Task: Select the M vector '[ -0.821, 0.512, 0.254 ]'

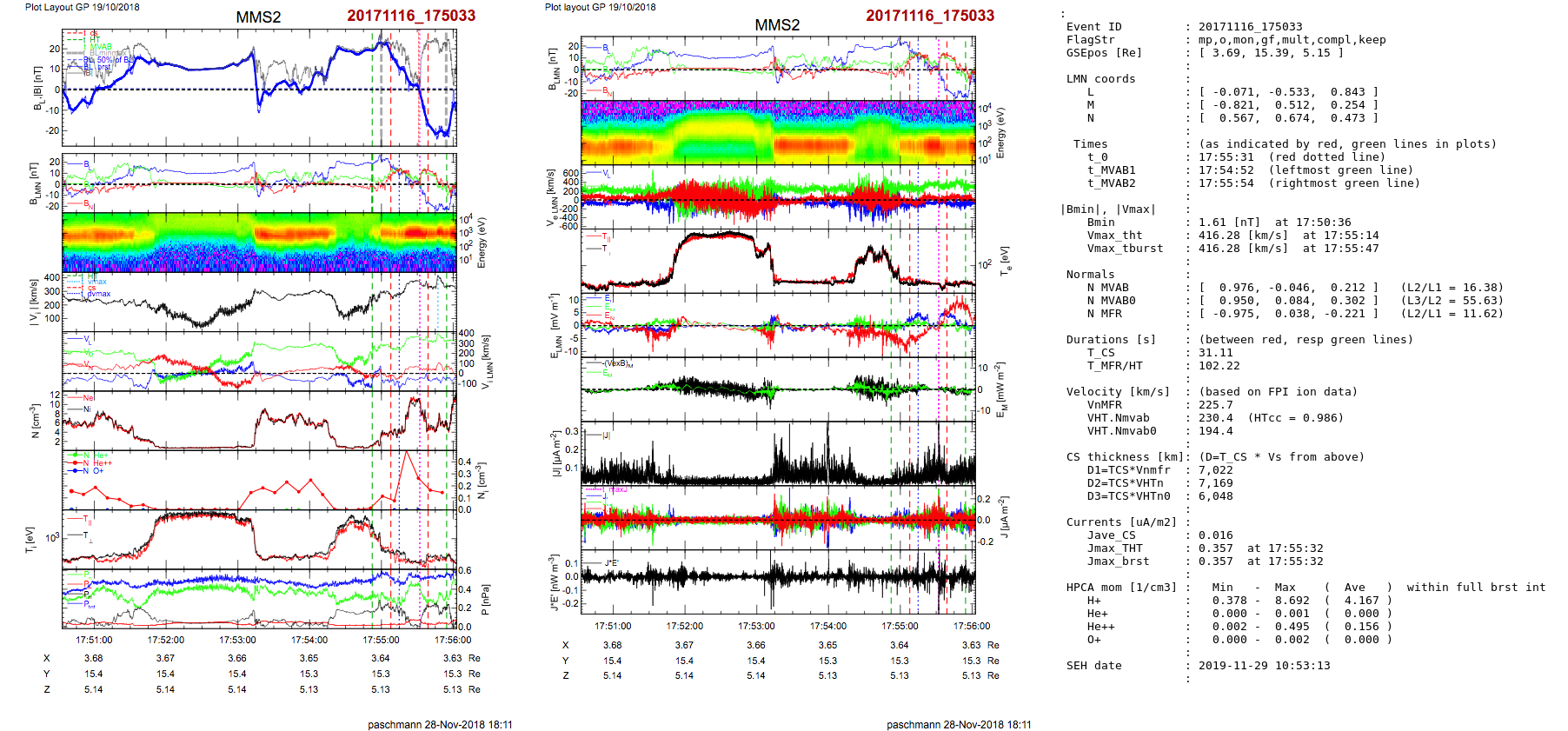Action: [x=1289, y=105]
